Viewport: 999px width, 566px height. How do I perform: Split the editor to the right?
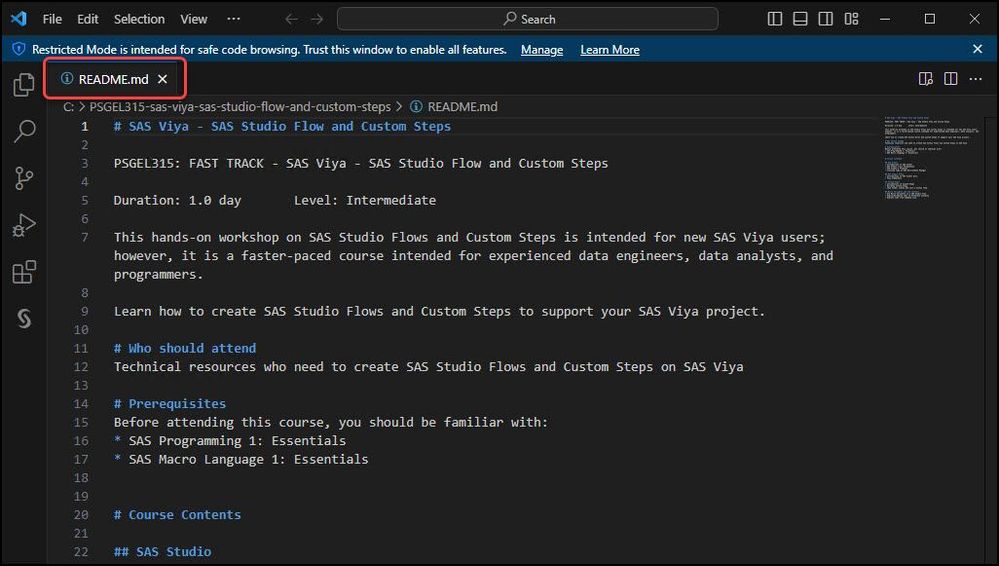tap(951, 79)
